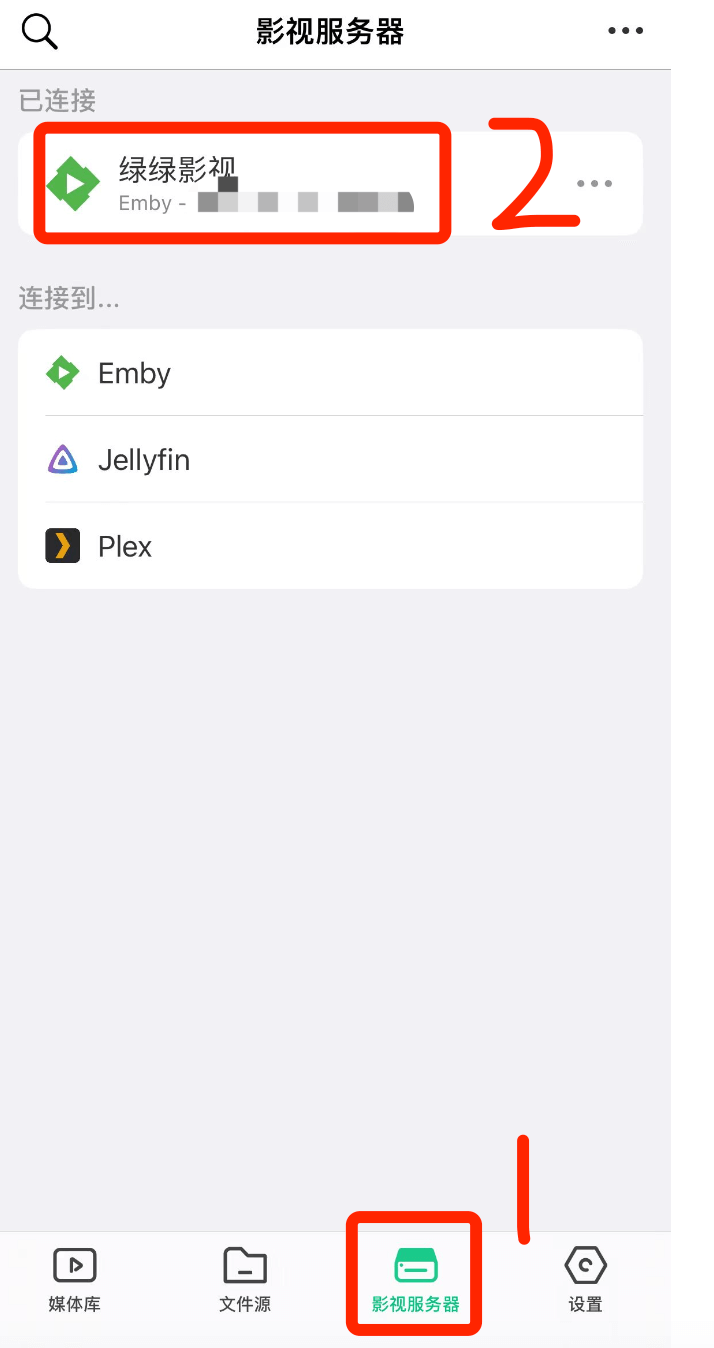
Task: Tap the Jellyfin triangle logo
Action: [x=63, y=460]
